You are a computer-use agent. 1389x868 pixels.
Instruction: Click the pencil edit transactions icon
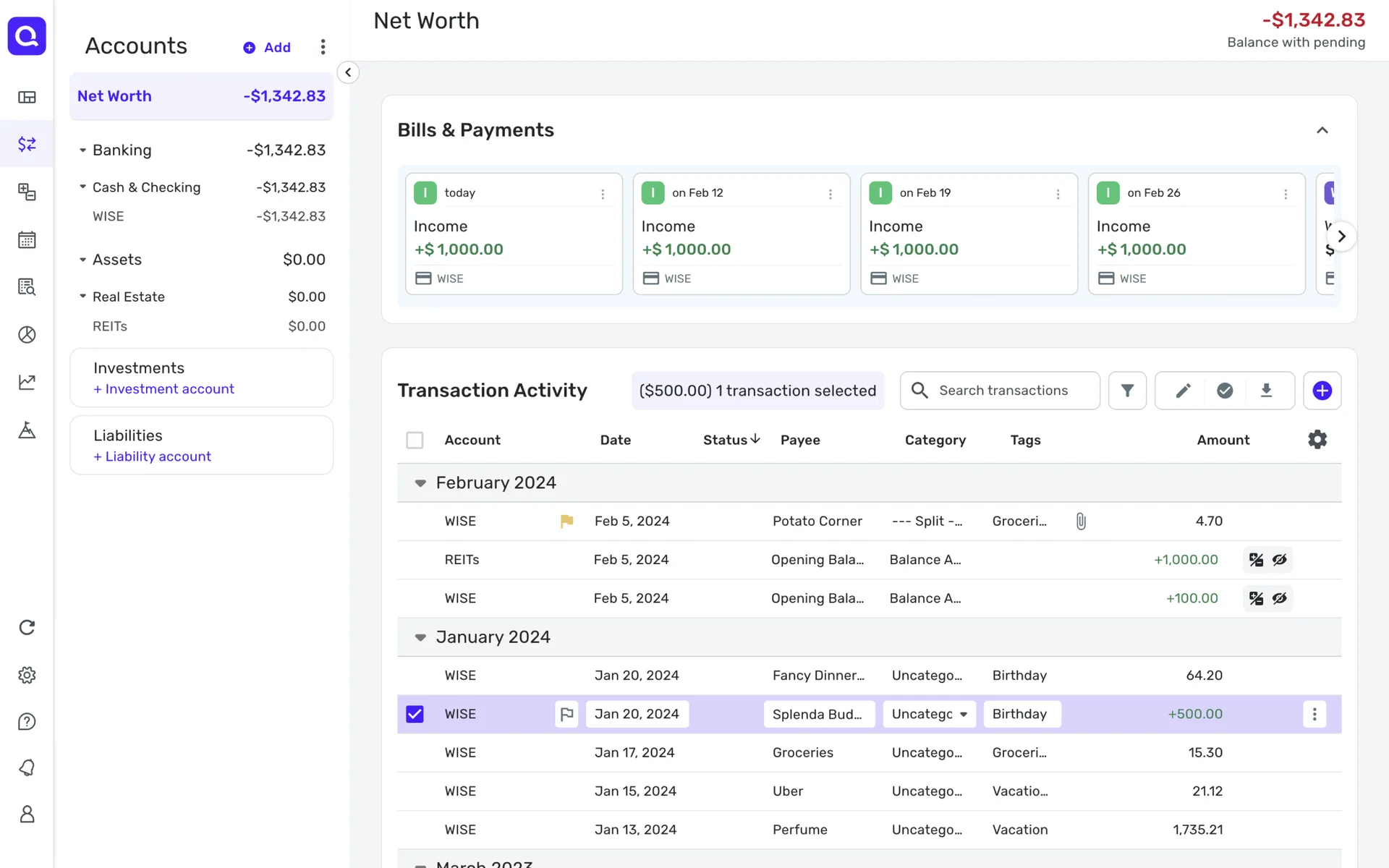click(x=1183, y=391)
